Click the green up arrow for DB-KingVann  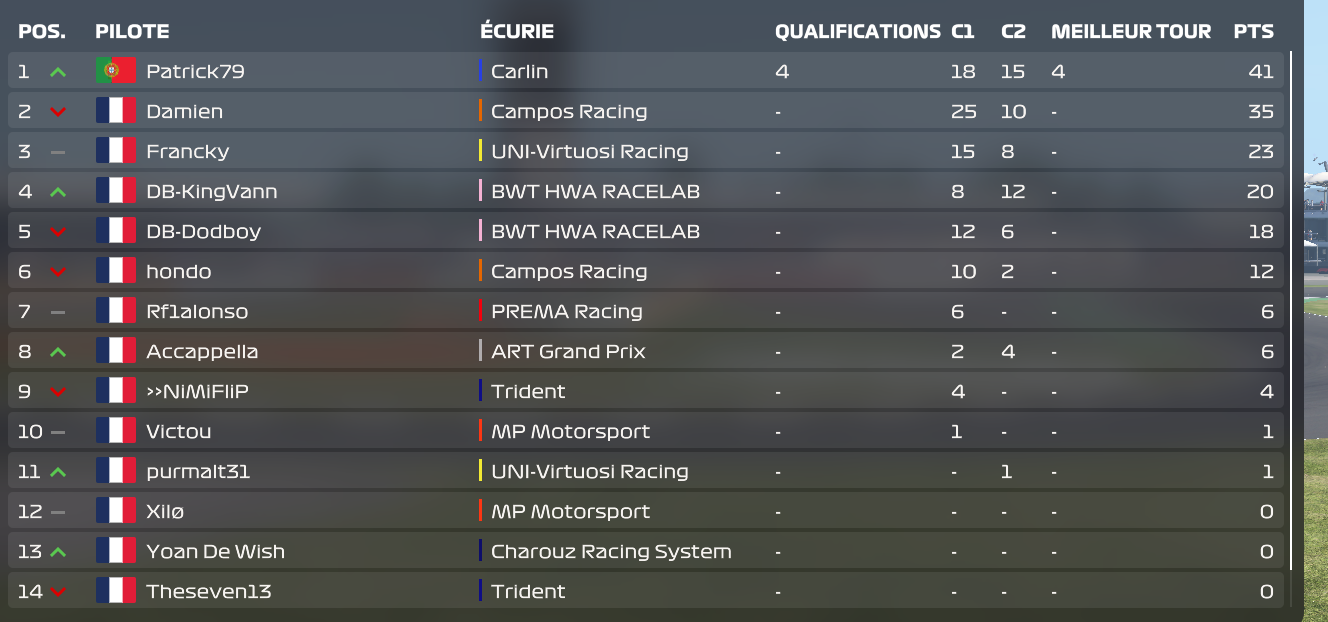(x=58, y=192)
